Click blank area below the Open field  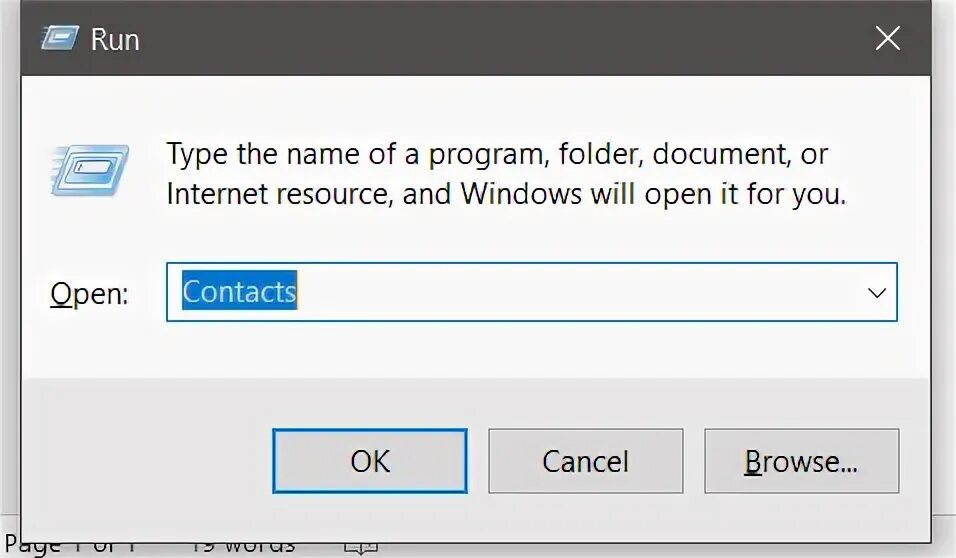(x=530, y=349)
